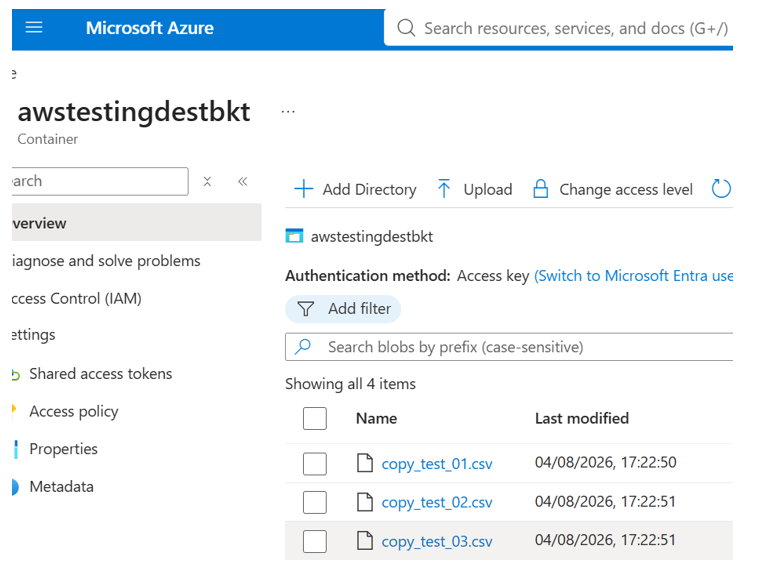This screenshot has width=775, height=585.
Task: Check the box for copy_test_03.csv
Action: point(315,541)
